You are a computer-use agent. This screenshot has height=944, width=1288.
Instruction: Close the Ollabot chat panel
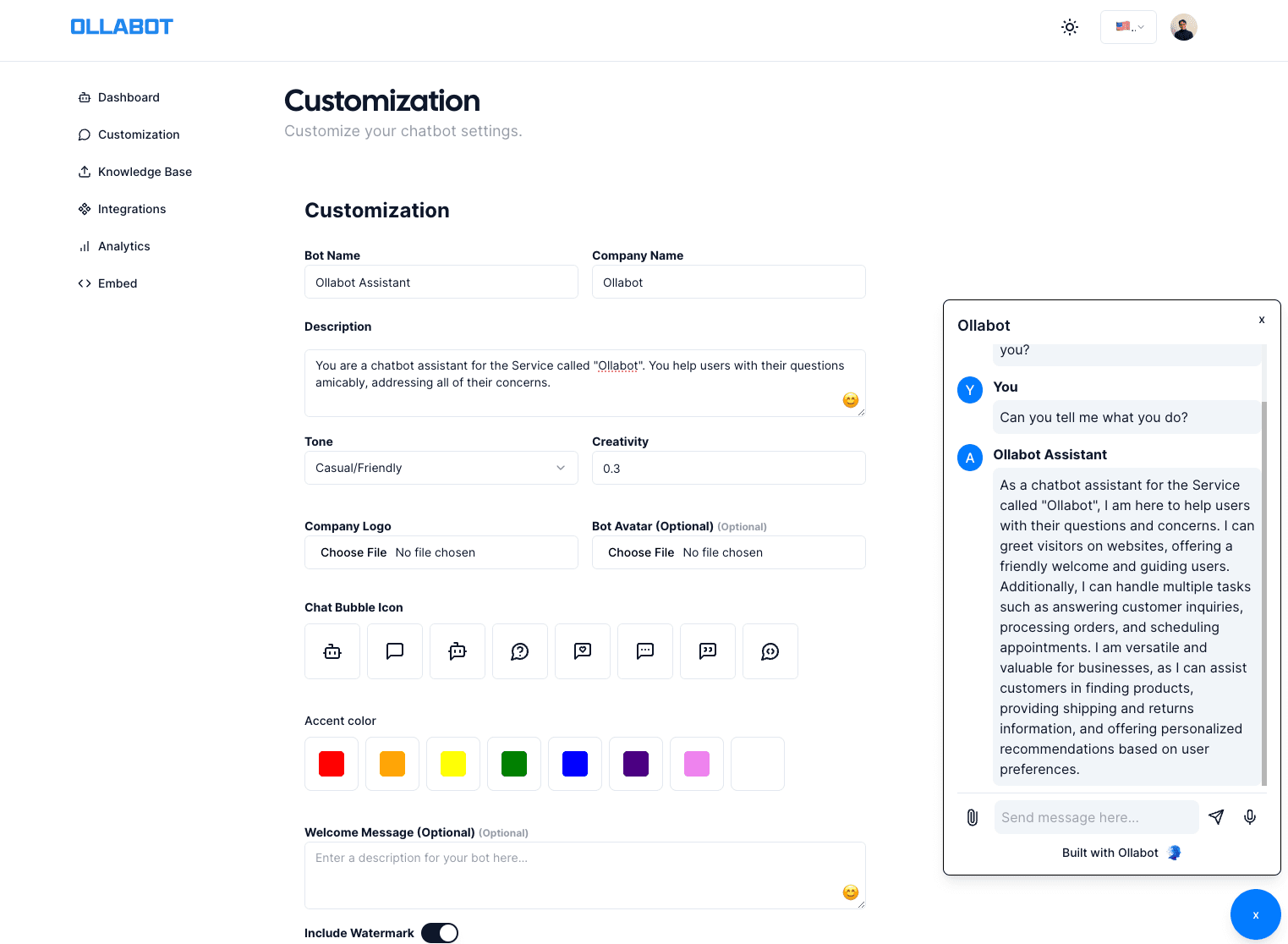pos(1262,320)
